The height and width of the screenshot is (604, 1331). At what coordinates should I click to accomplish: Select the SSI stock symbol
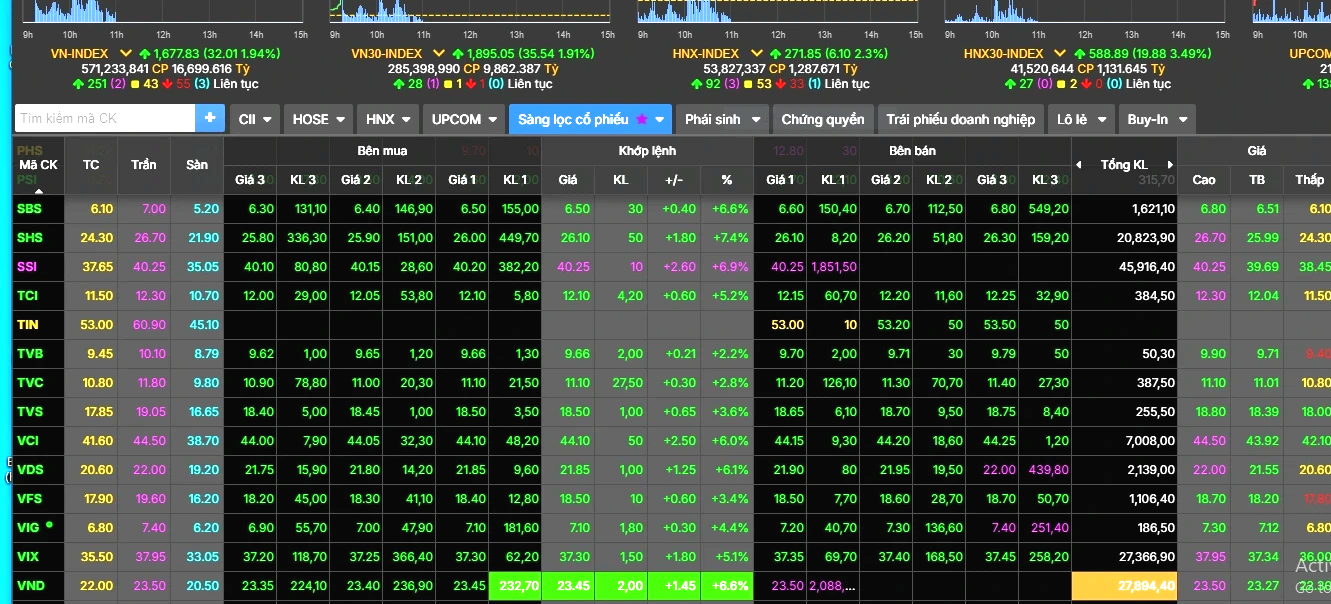(27, 267)
